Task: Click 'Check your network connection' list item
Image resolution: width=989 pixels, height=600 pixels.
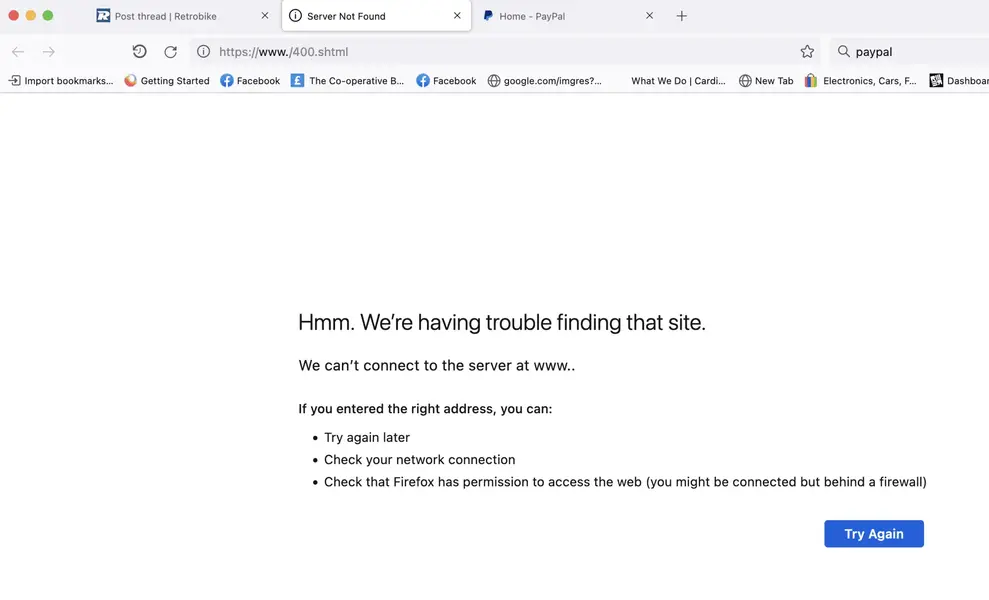Action: [x=419, y=460]
